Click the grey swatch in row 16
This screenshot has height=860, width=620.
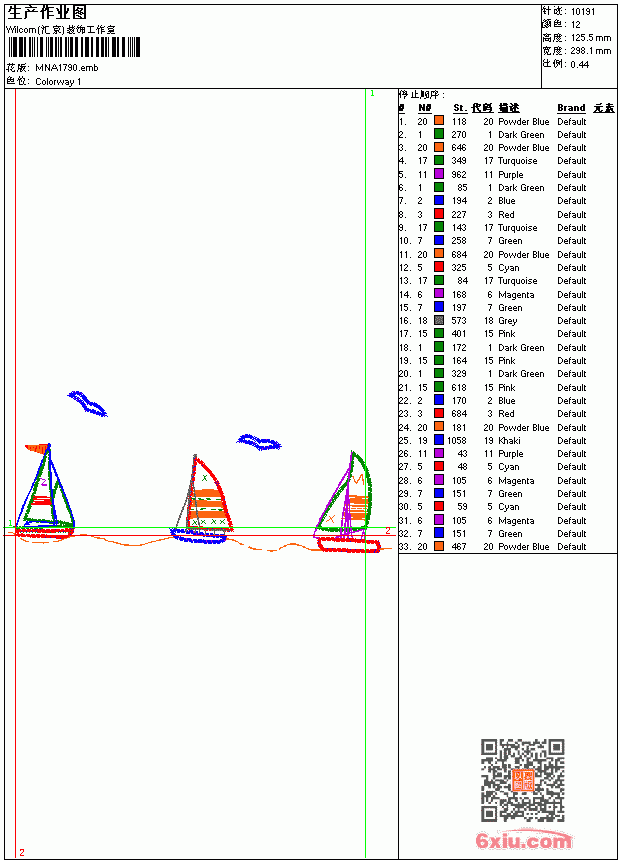pos(439,320)
